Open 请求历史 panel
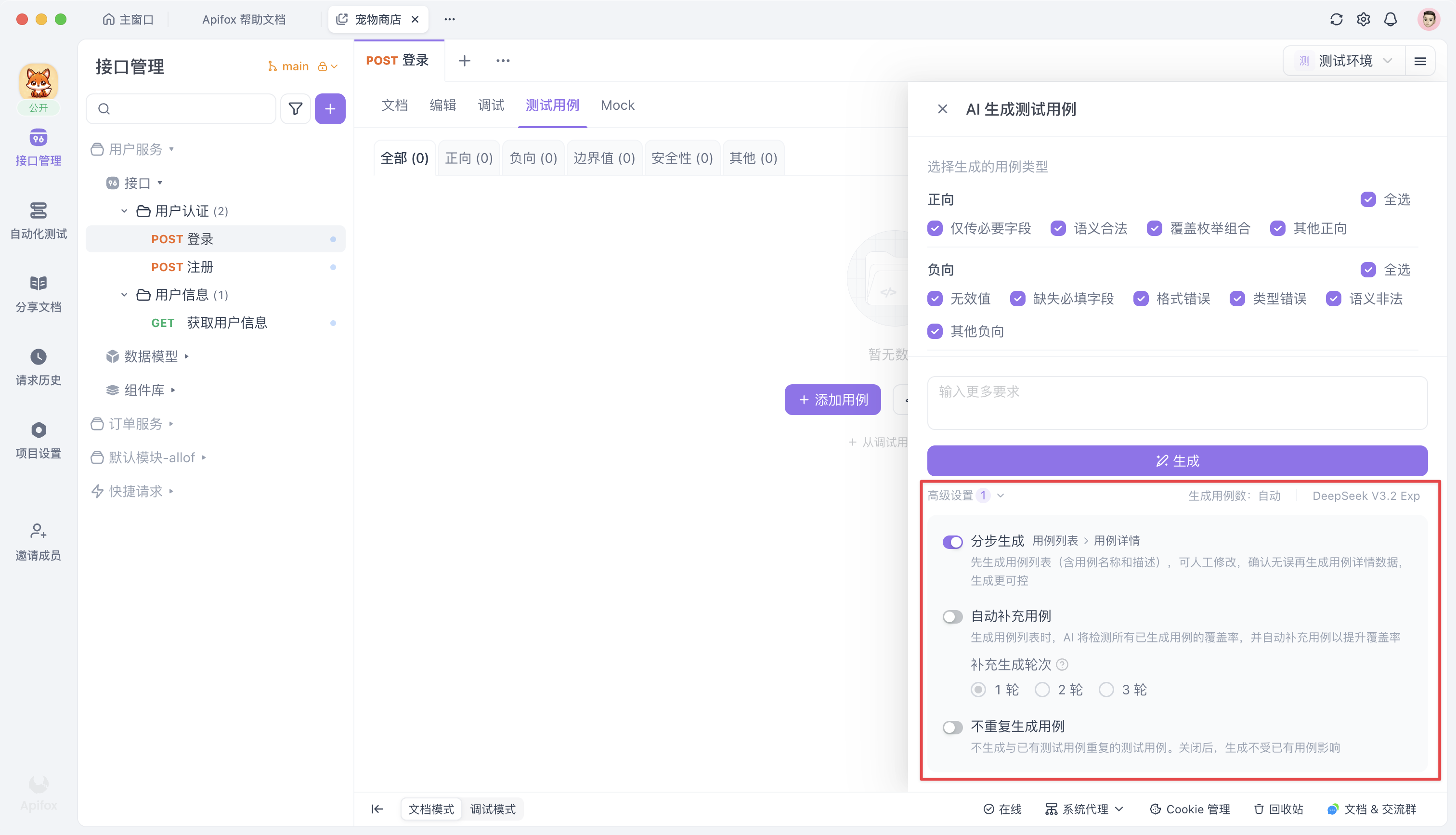Image resolution: width=1456 pixels, height=835 pixels. (38, 366)
